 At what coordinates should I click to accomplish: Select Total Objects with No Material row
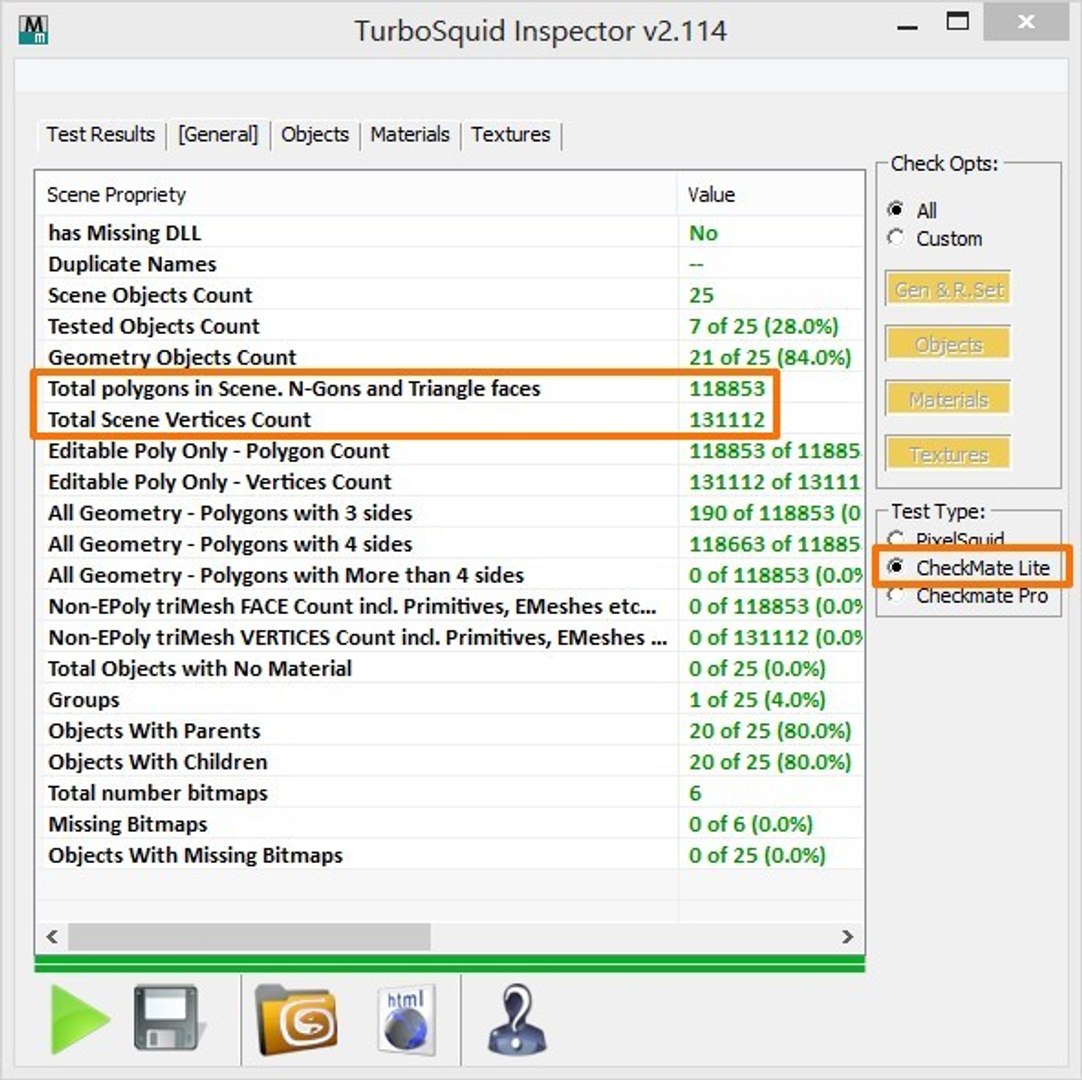(449, 668)
